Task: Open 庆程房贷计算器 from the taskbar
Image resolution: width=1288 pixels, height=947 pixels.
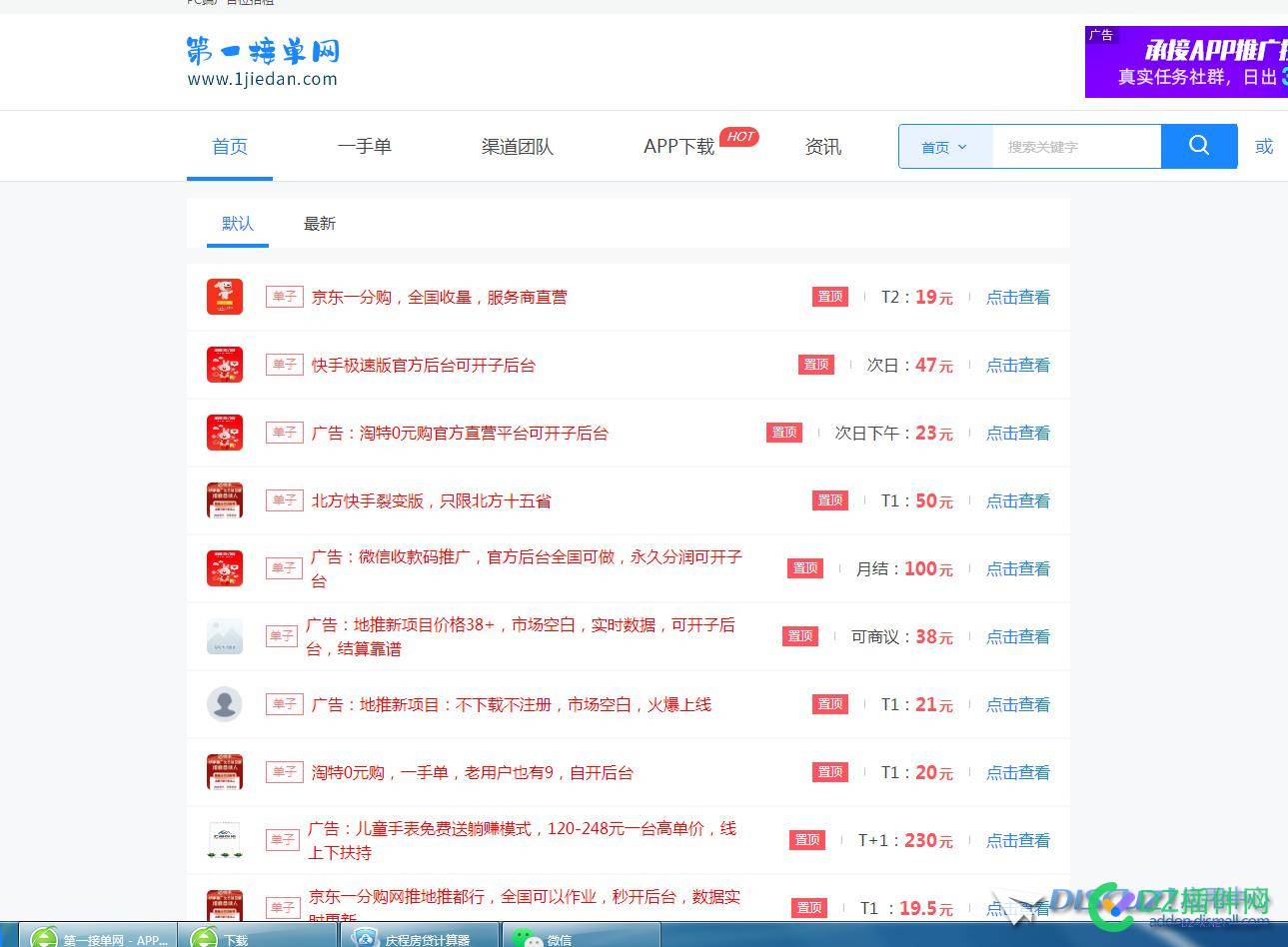Action: tap(420, 935)
